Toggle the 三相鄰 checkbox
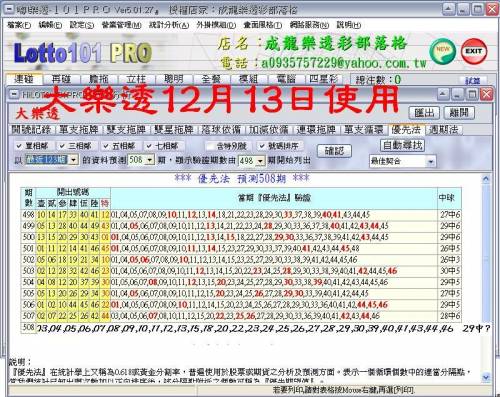 pyautogui.click(x=62, y=146)
